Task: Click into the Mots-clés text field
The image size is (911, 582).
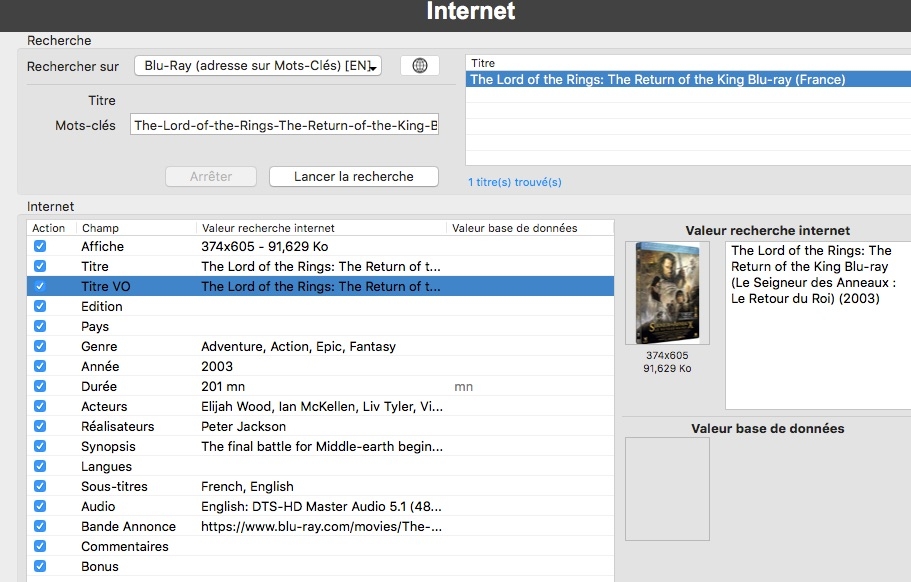Action: 285,126
